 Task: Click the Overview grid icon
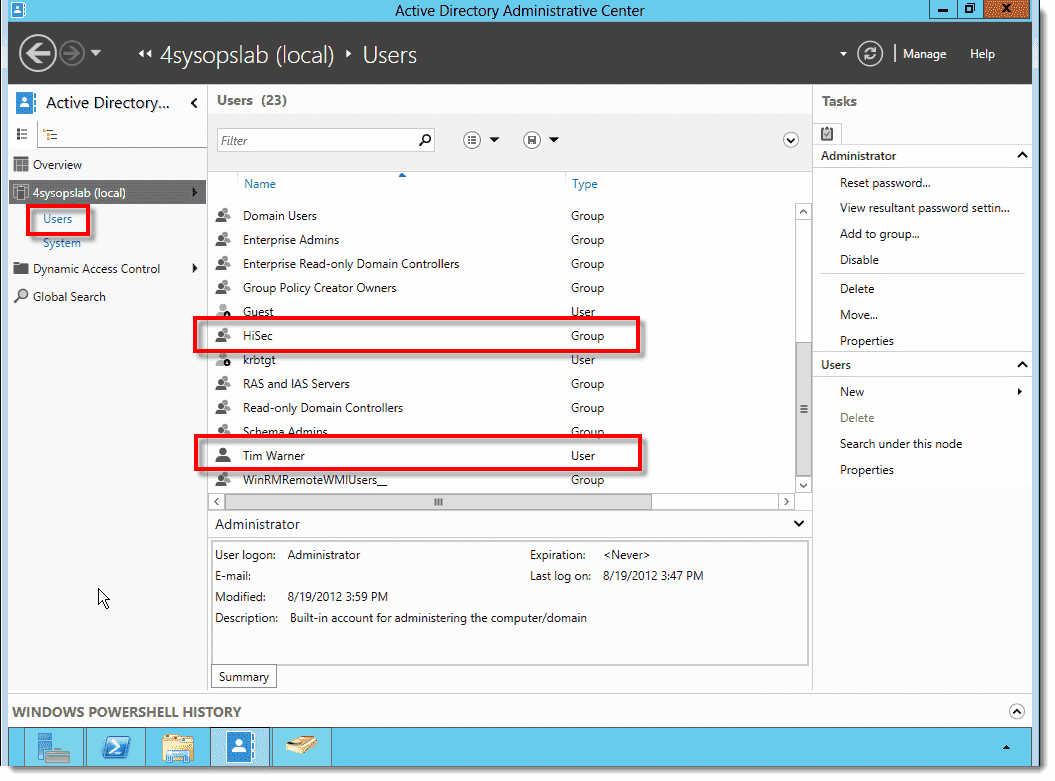pyautogui.click(x=21, y=165)
